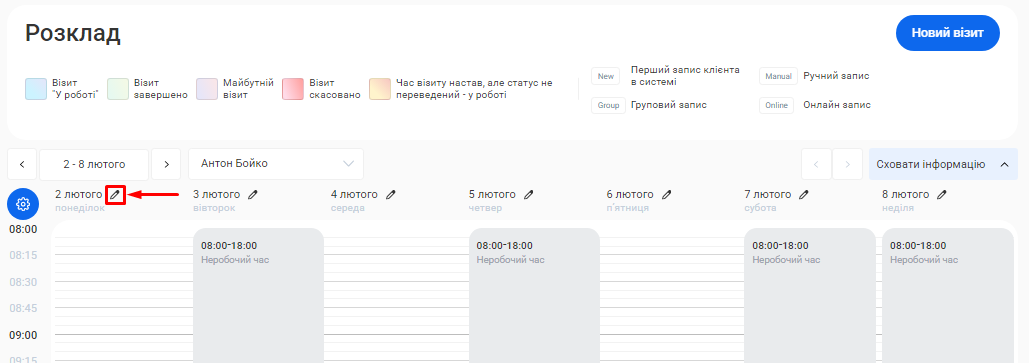Click the Group legend badge
The image size is (1029, 363).
tap(608, 106)
